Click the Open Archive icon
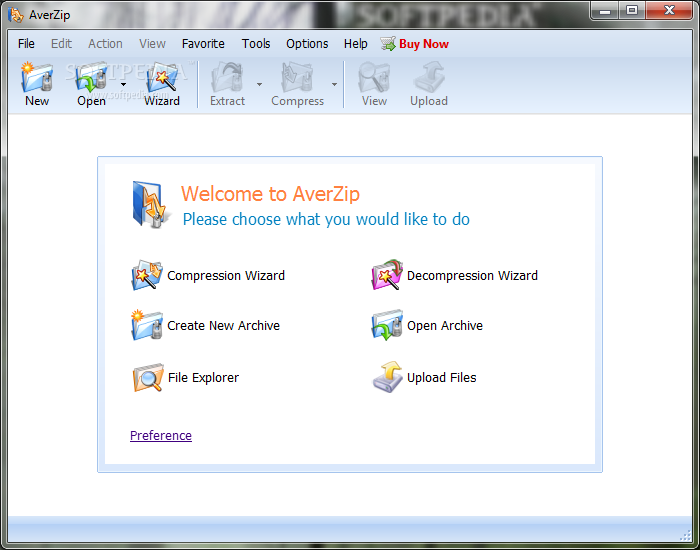Viewport: 700px width, 550px height. coord(387,325)
